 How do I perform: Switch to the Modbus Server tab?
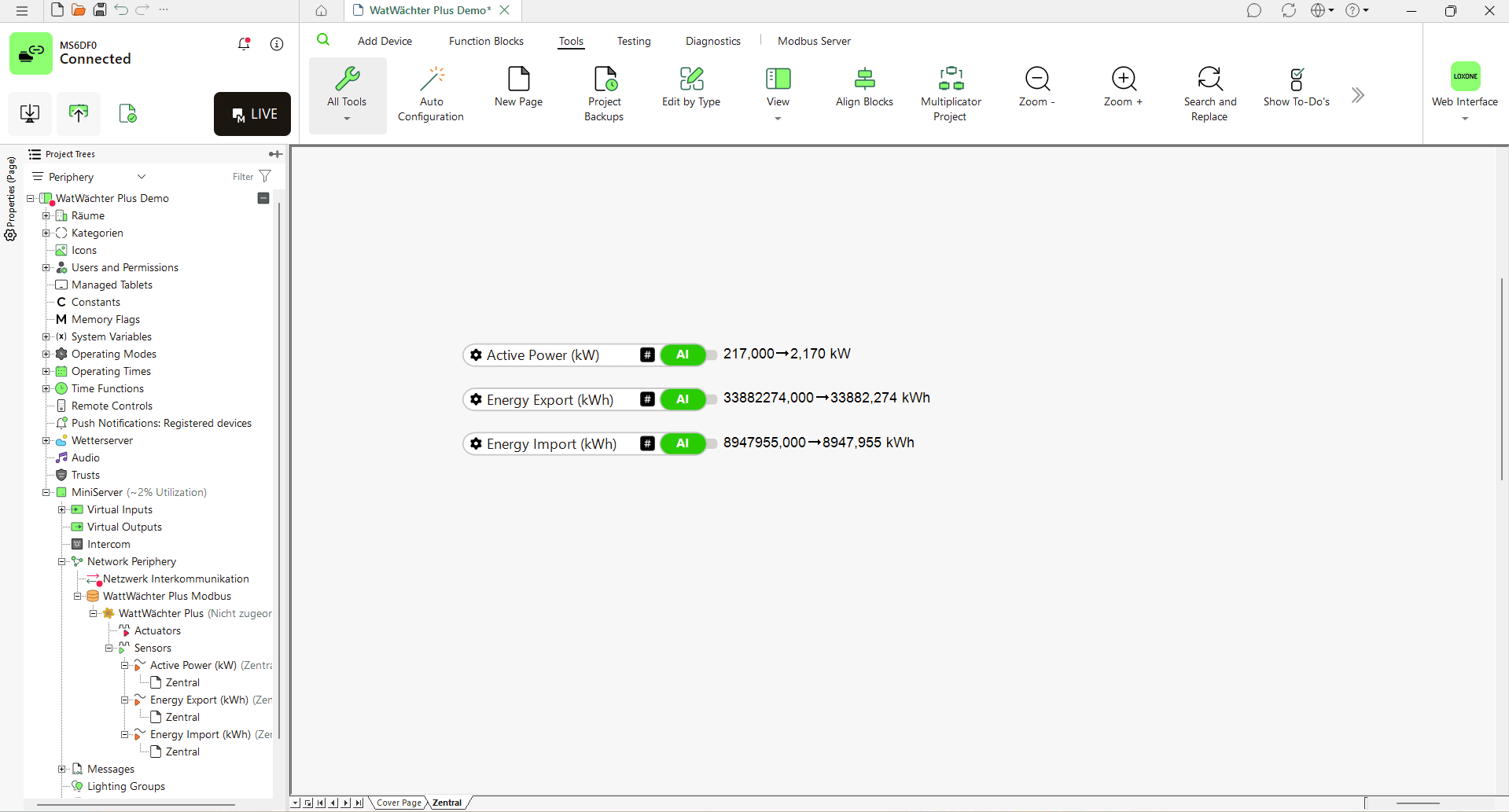[814, 41]
